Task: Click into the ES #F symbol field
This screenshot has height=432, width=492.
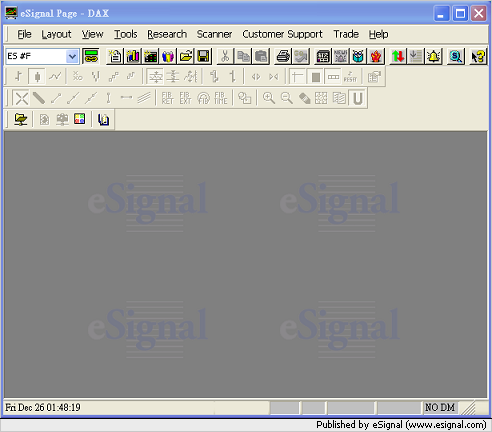Action: tap(36, 56)
